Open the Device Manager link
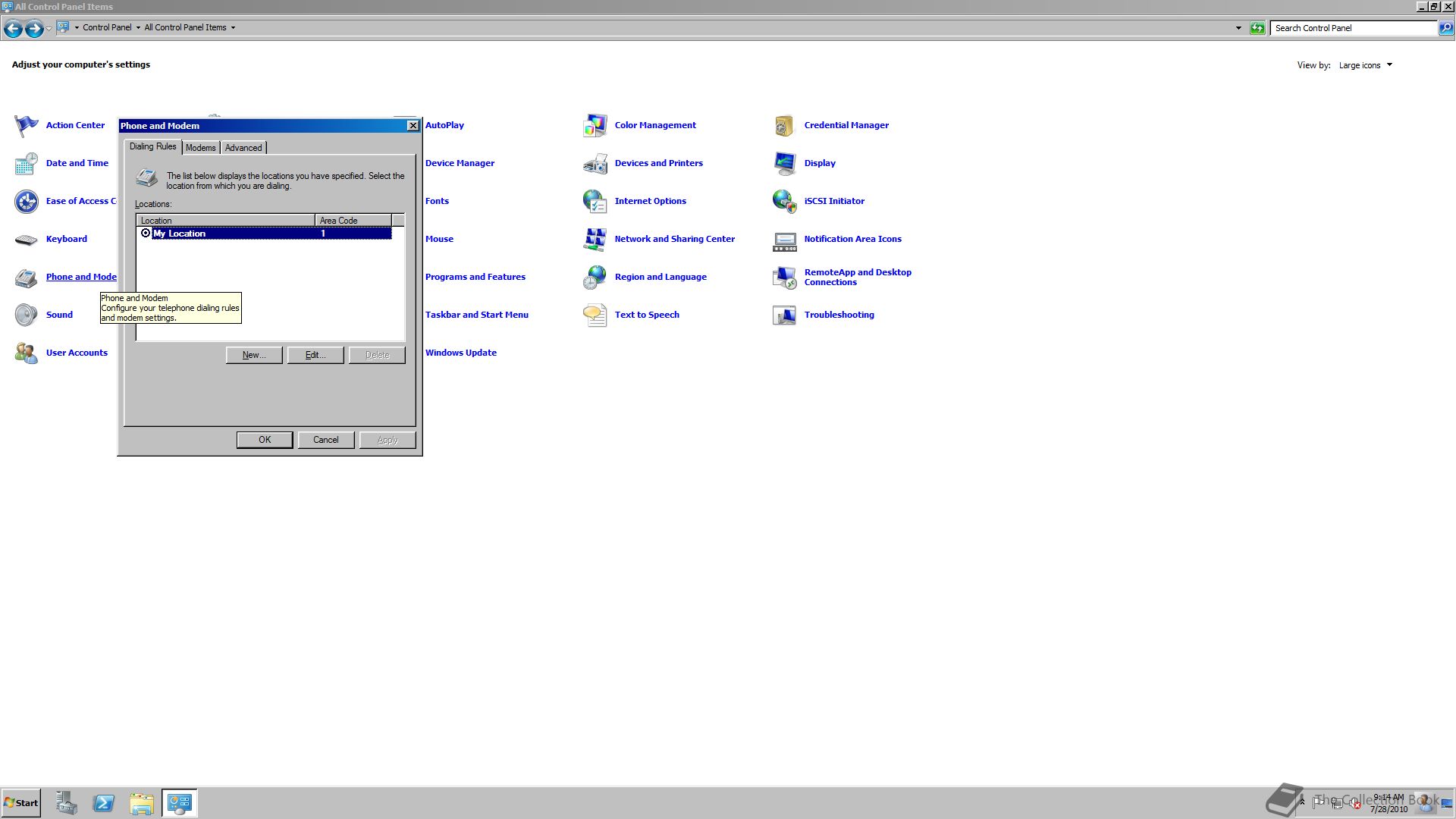This screenshot has width=1456, height=819. pyautogui.click(x=460, y=163)
